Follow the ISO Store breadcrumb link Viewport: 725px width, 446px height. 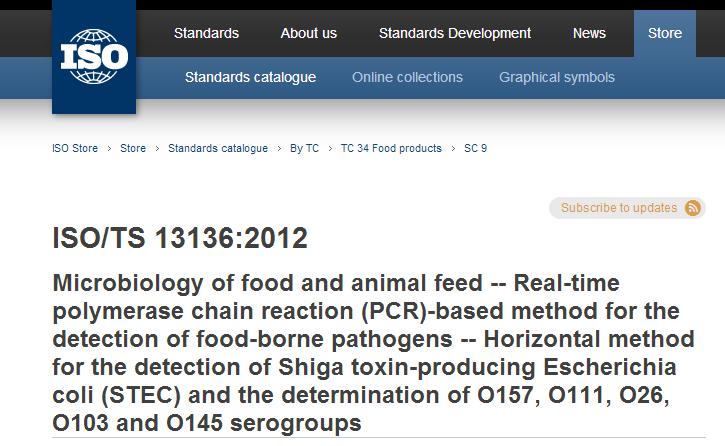[x=75, y=148]
